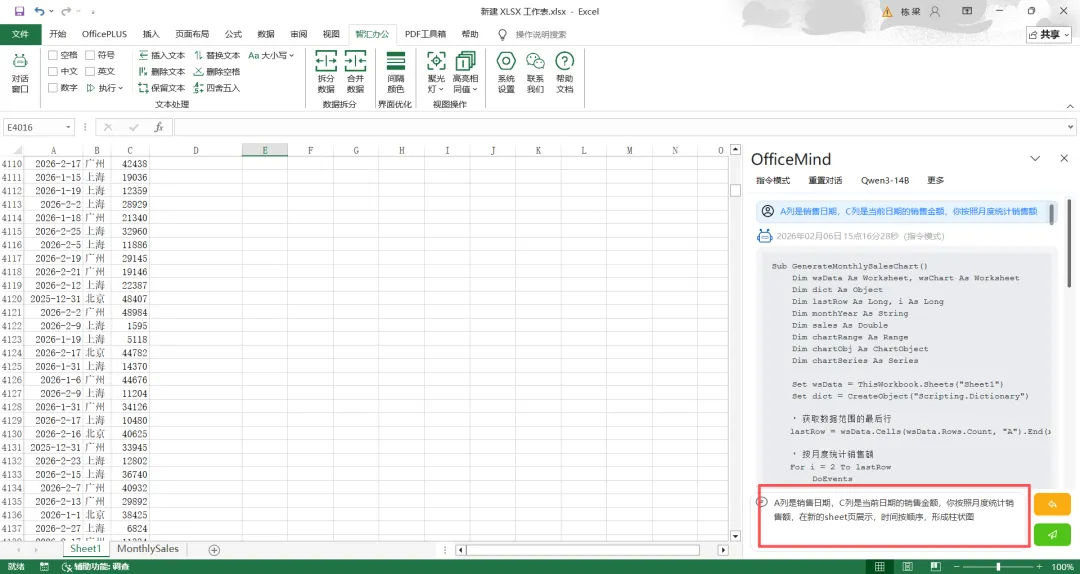
Task: Click the 删除文本 delete text tool
Action: click(161, 72)
